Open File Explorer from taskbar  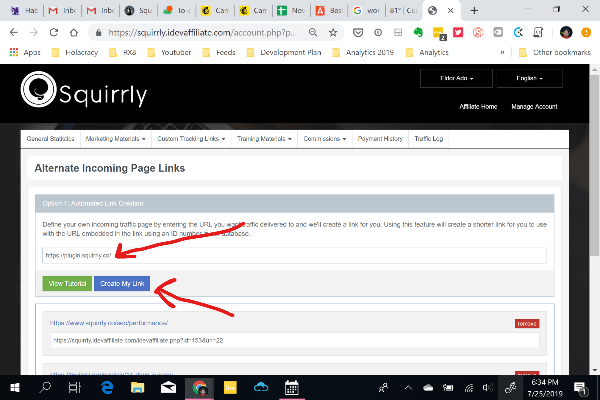[x=137, y=388]
